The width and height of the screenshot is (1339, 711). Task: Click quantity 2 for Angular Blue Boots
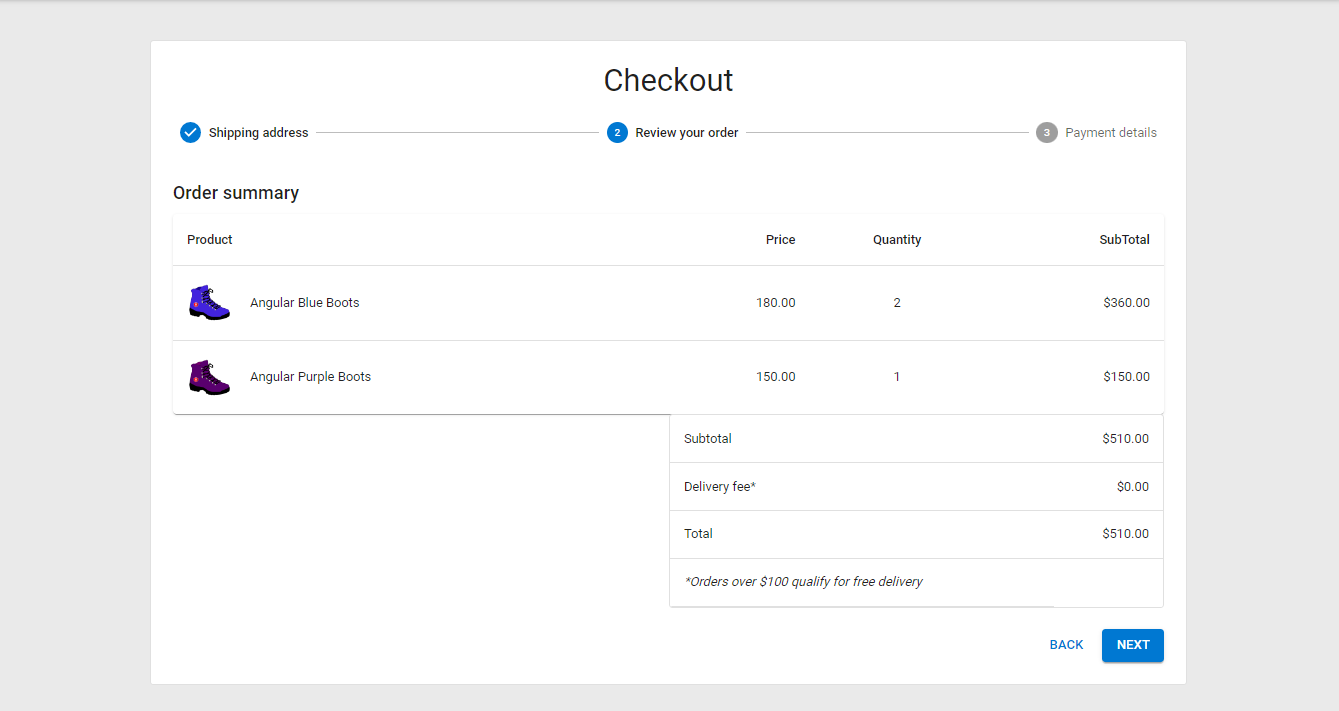point(897,303)
